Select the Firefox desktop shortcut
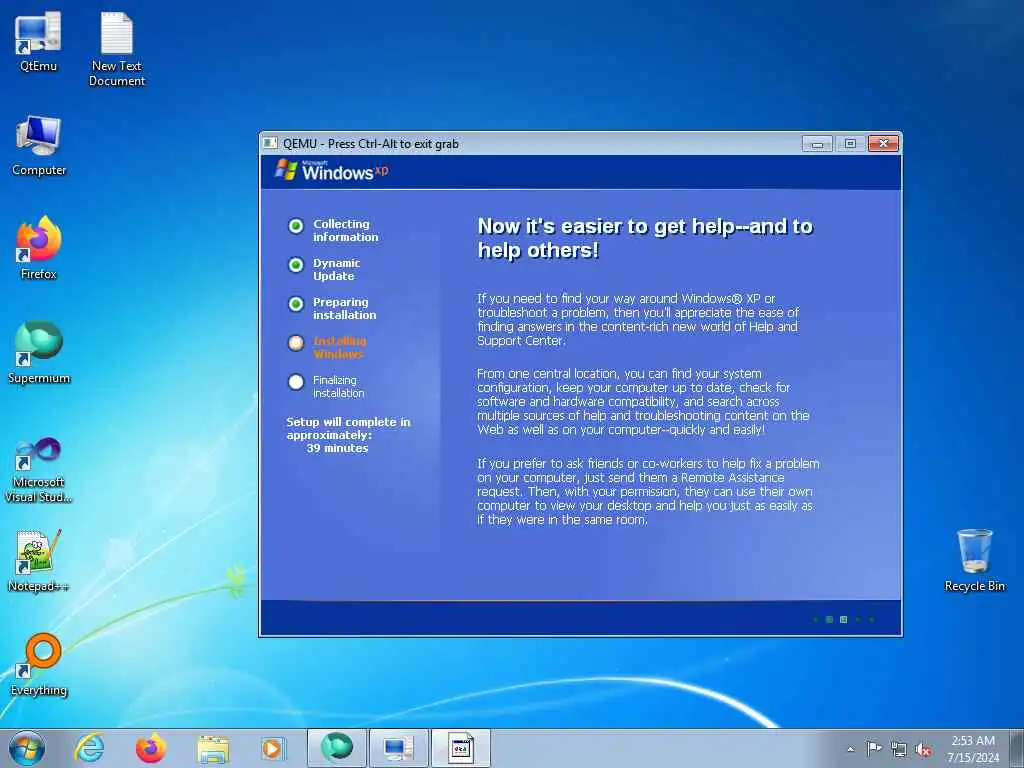The image size is (1024, 768). (x=39, y=248)
